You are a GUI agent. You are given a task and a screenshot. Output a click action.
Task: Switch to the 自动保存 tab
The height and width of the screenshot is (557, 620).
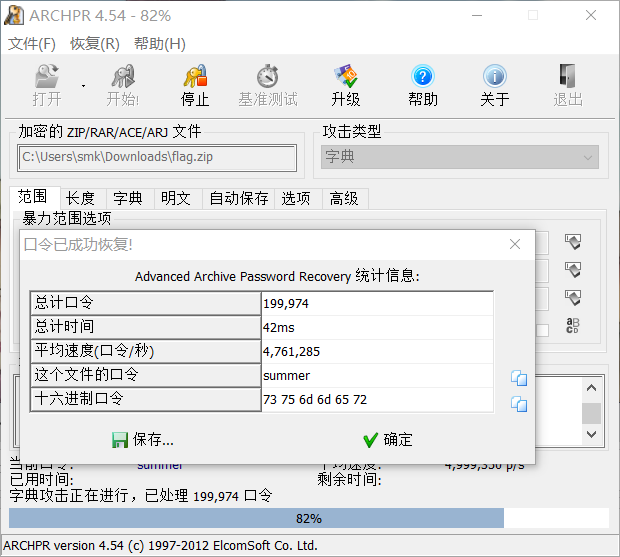tap(239, 198)
